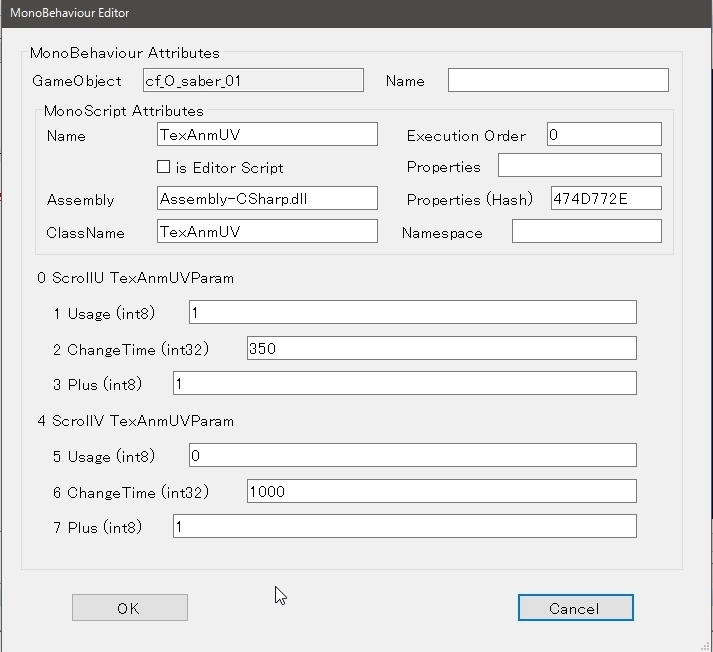This screenshot has height=652, width=713.
Task: Click the MonoScript Name field TexAnmUV
Action: pos(267,134)
